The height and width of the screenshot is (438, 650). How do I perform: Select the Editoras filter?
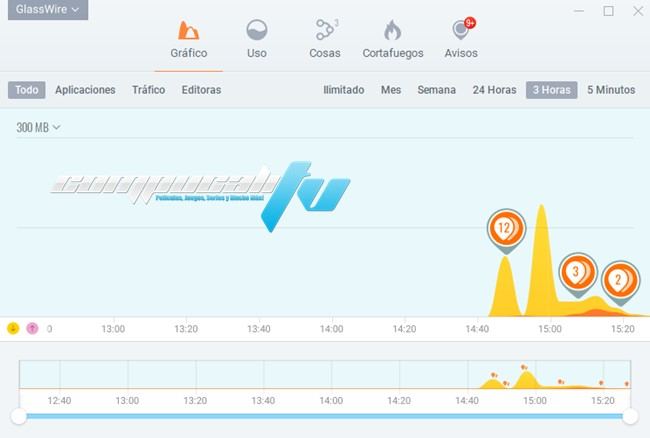[x=201, y=90]
